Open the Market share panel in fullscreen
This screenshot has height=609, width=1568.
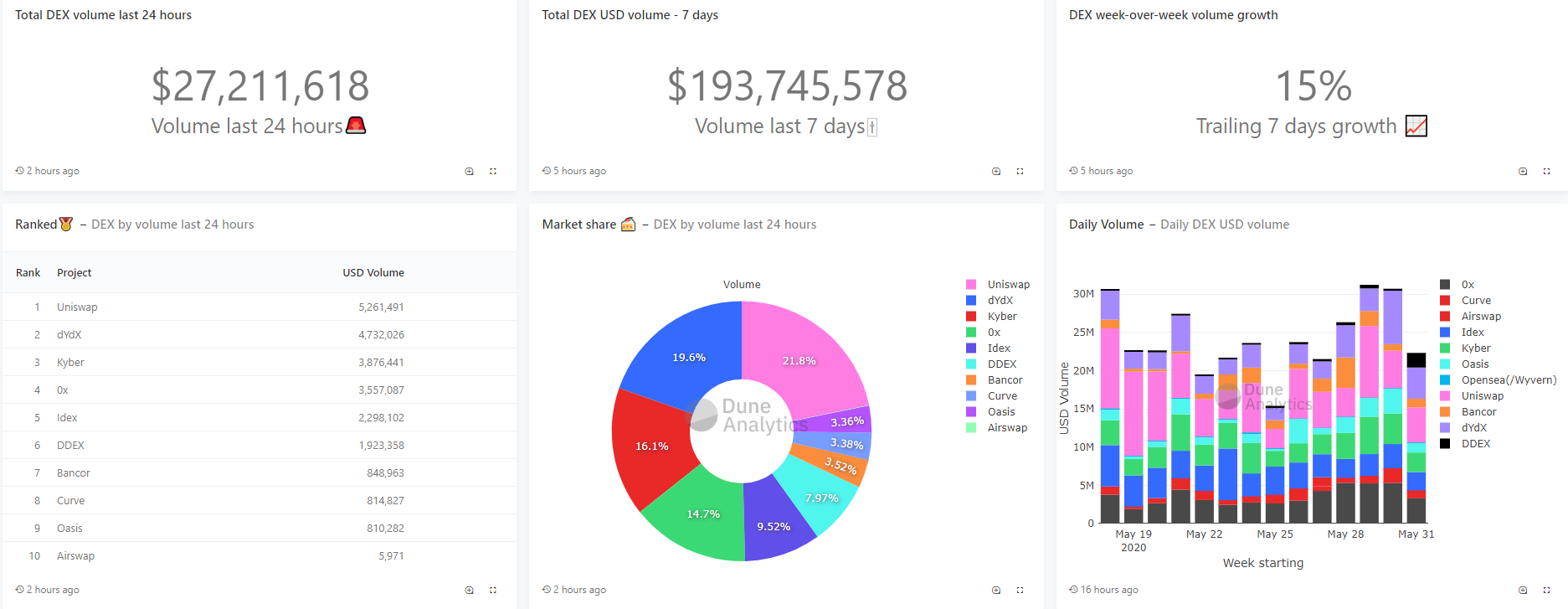[1020, 590]
